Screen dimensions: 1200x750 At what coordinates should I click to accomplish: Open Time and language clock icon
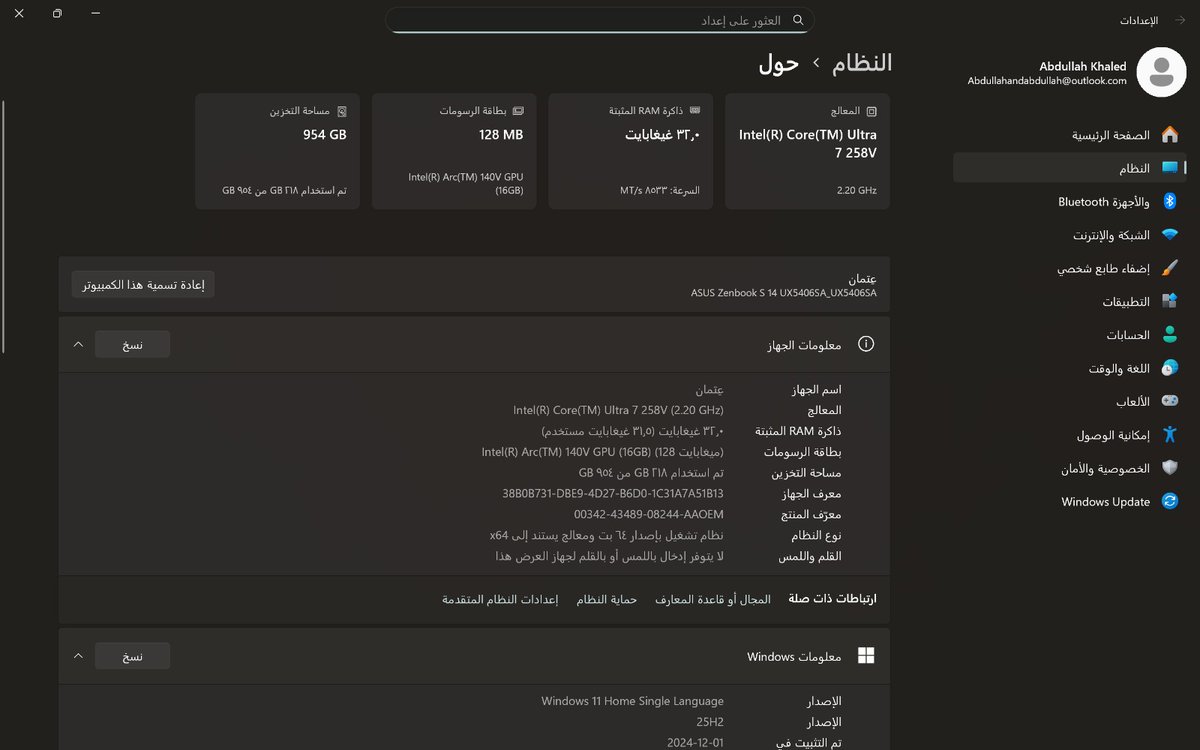click(x=1169, y=368)
